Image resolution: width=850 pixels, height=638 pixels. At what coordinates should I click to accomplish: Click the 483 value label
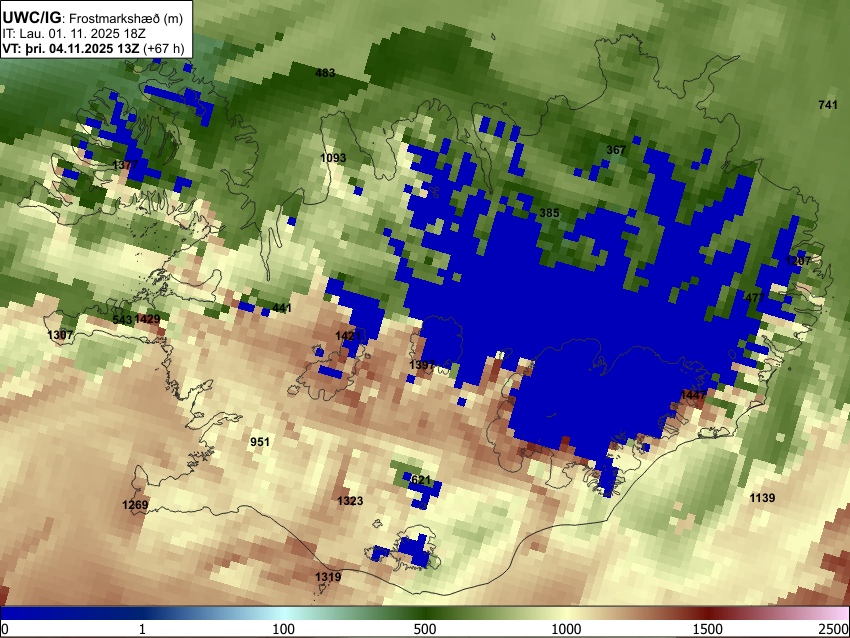[325, 73]
